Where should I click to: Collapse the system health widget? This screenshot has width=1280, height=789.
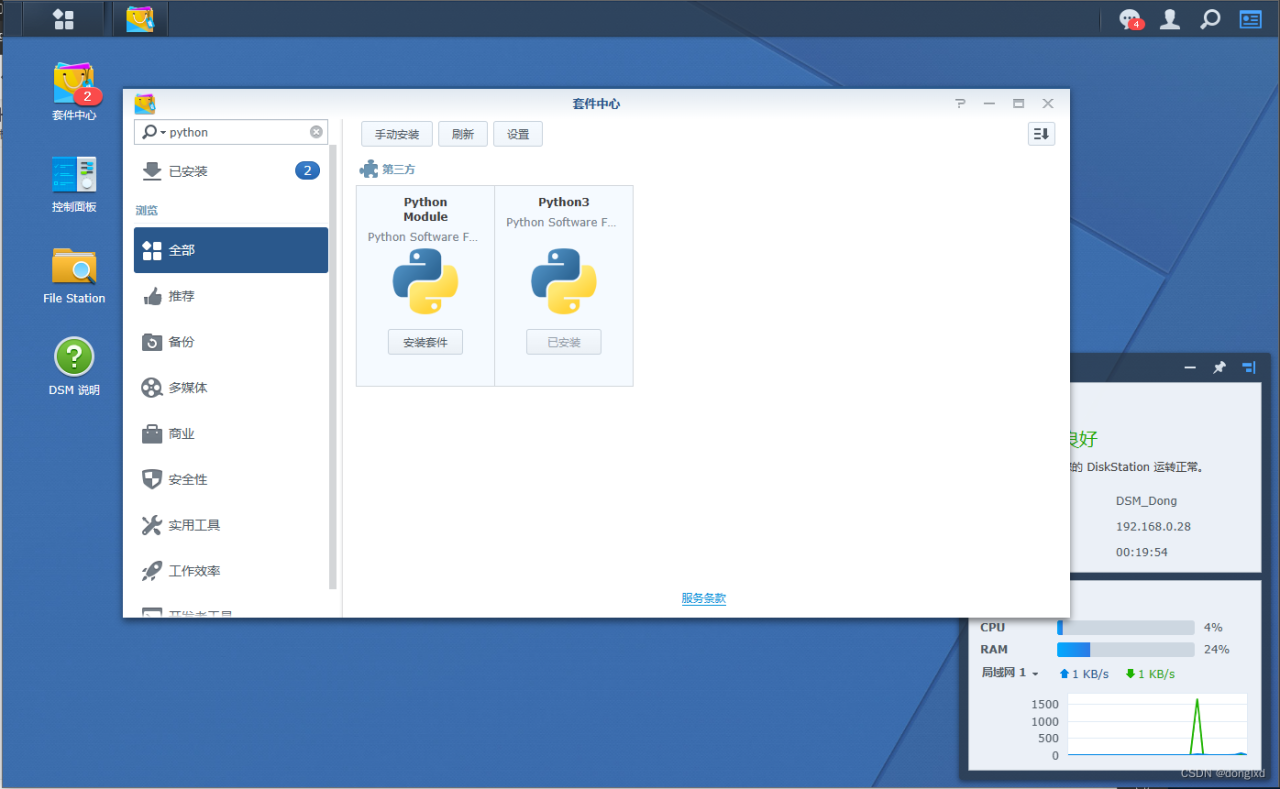point(1190,368)
